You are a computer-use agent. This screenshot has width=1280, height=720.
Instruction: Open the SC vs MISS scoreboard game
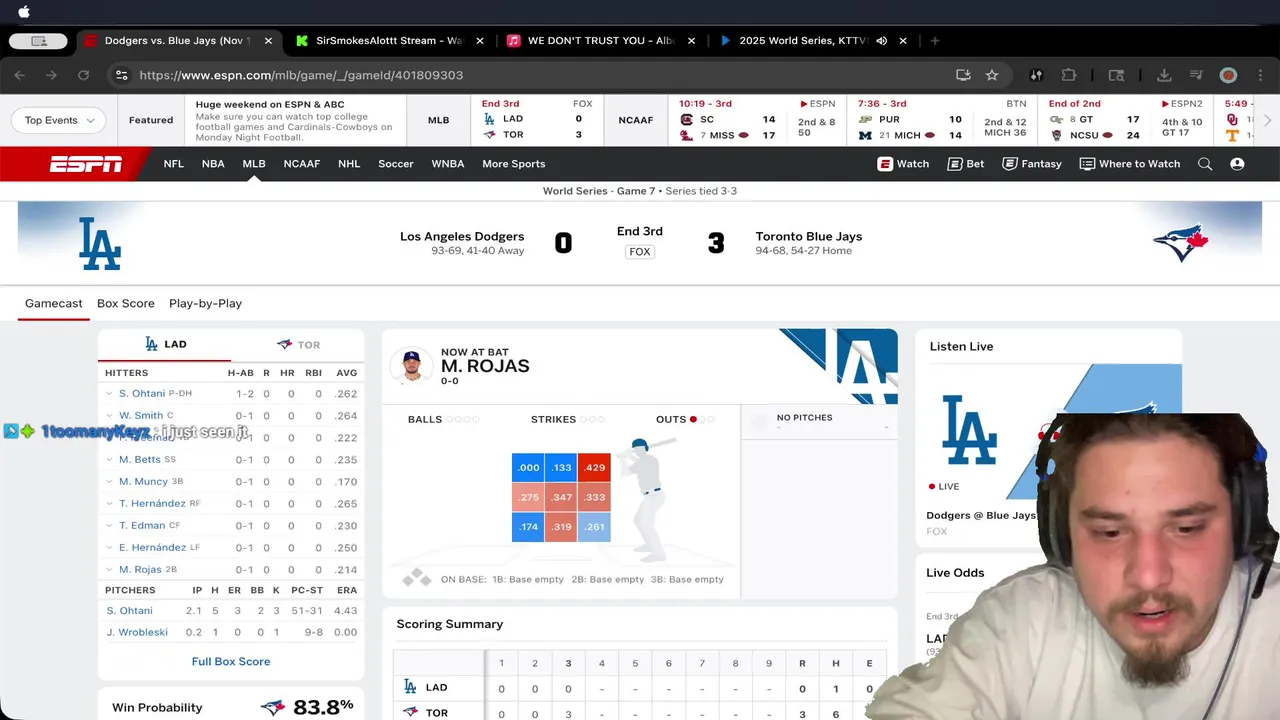coord(757,120)
